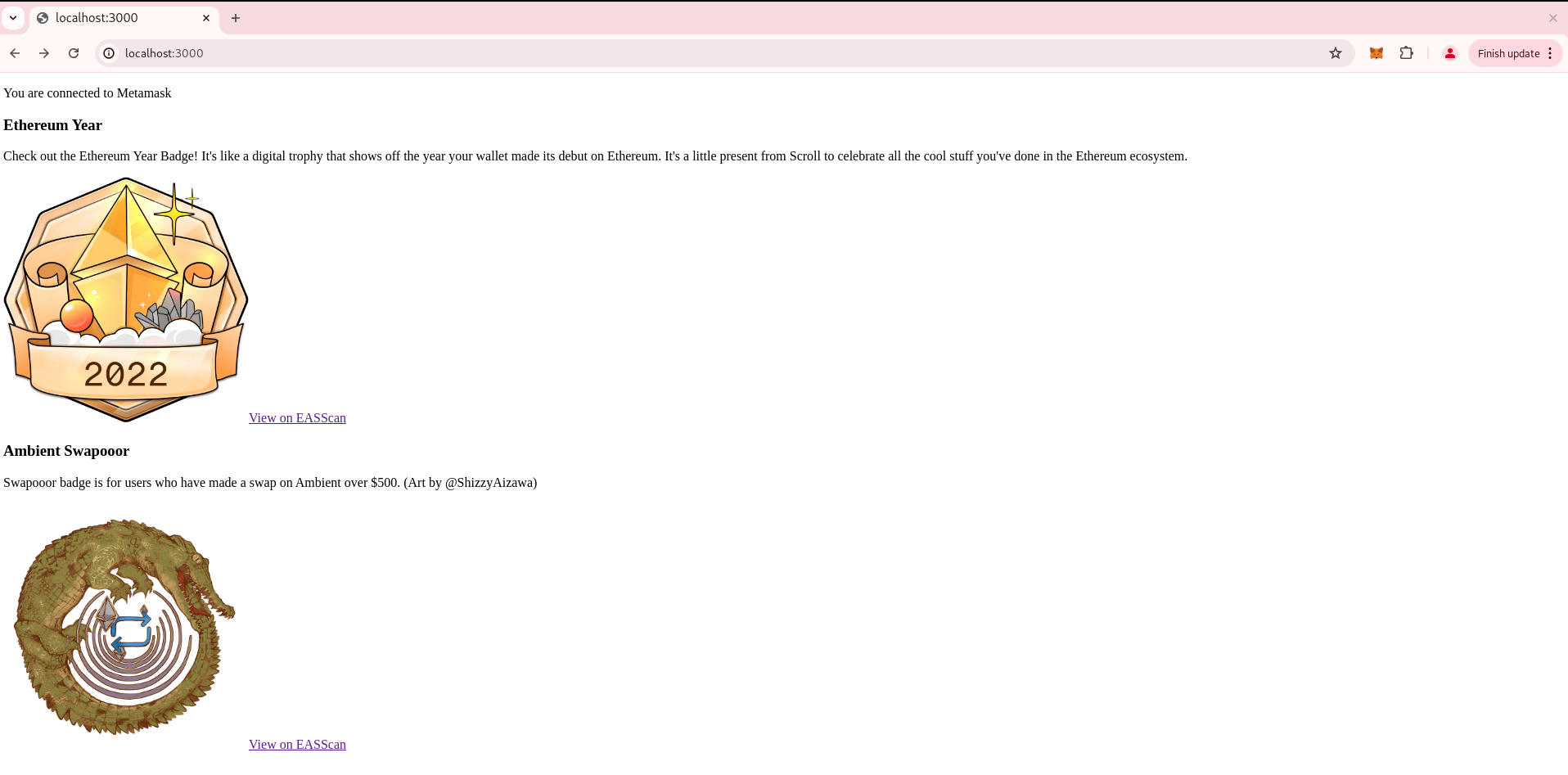Open the Chrome profile avatar
The image size is (1568, 775).
1449,53
